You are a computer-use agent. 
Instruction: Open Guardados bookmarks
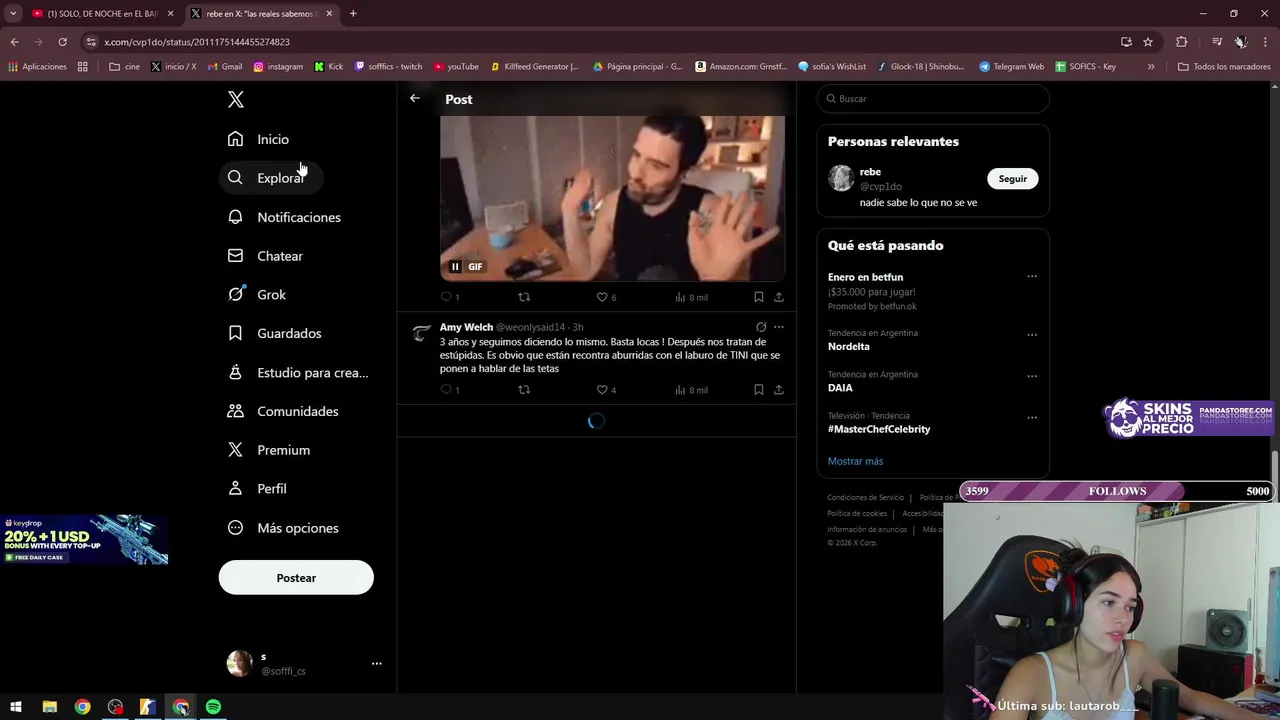[x=275, y=333]
